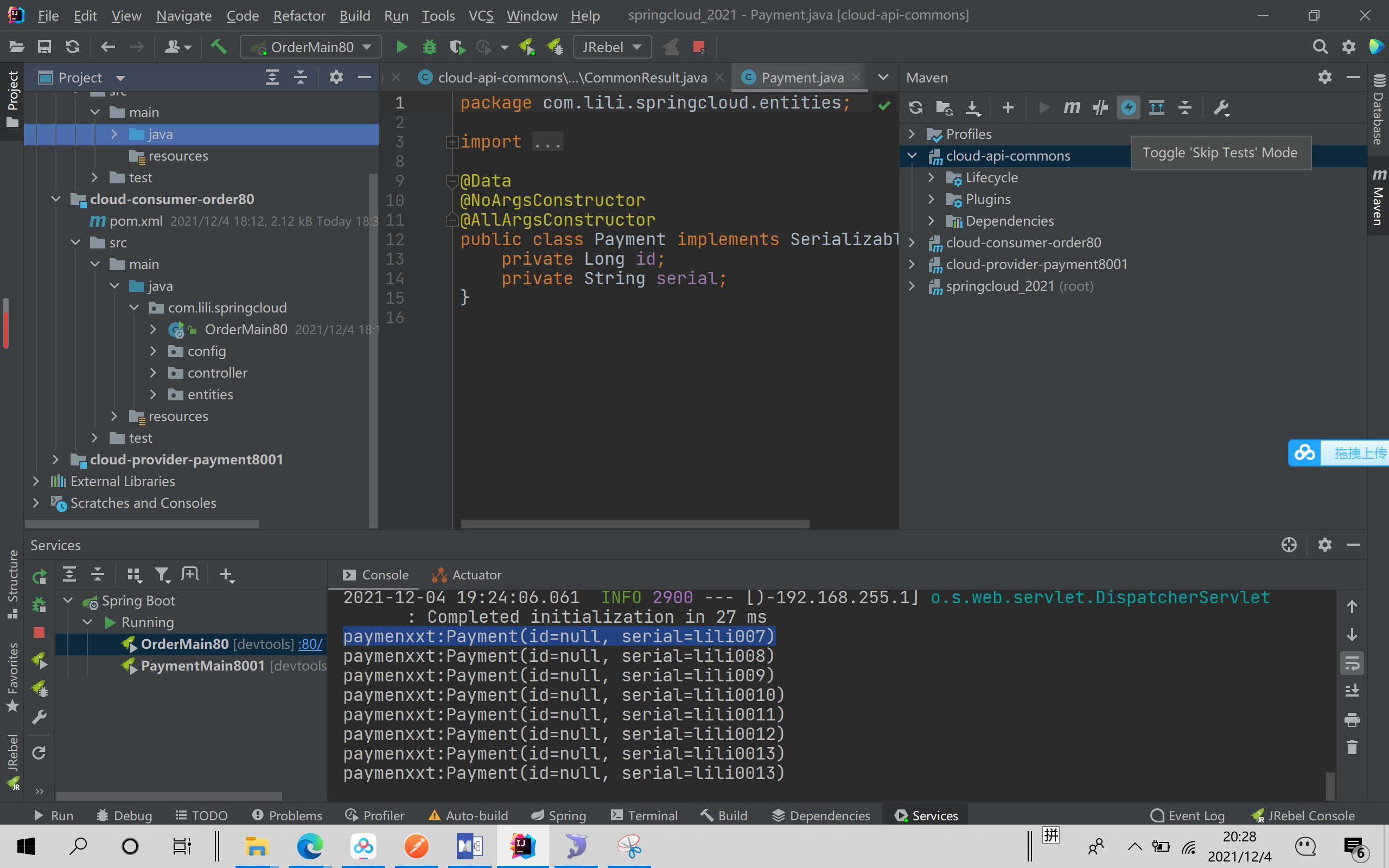Expand the Lifecycle node in Maven panel
The width and height of the screenshot is (1389, 868).
931,178
